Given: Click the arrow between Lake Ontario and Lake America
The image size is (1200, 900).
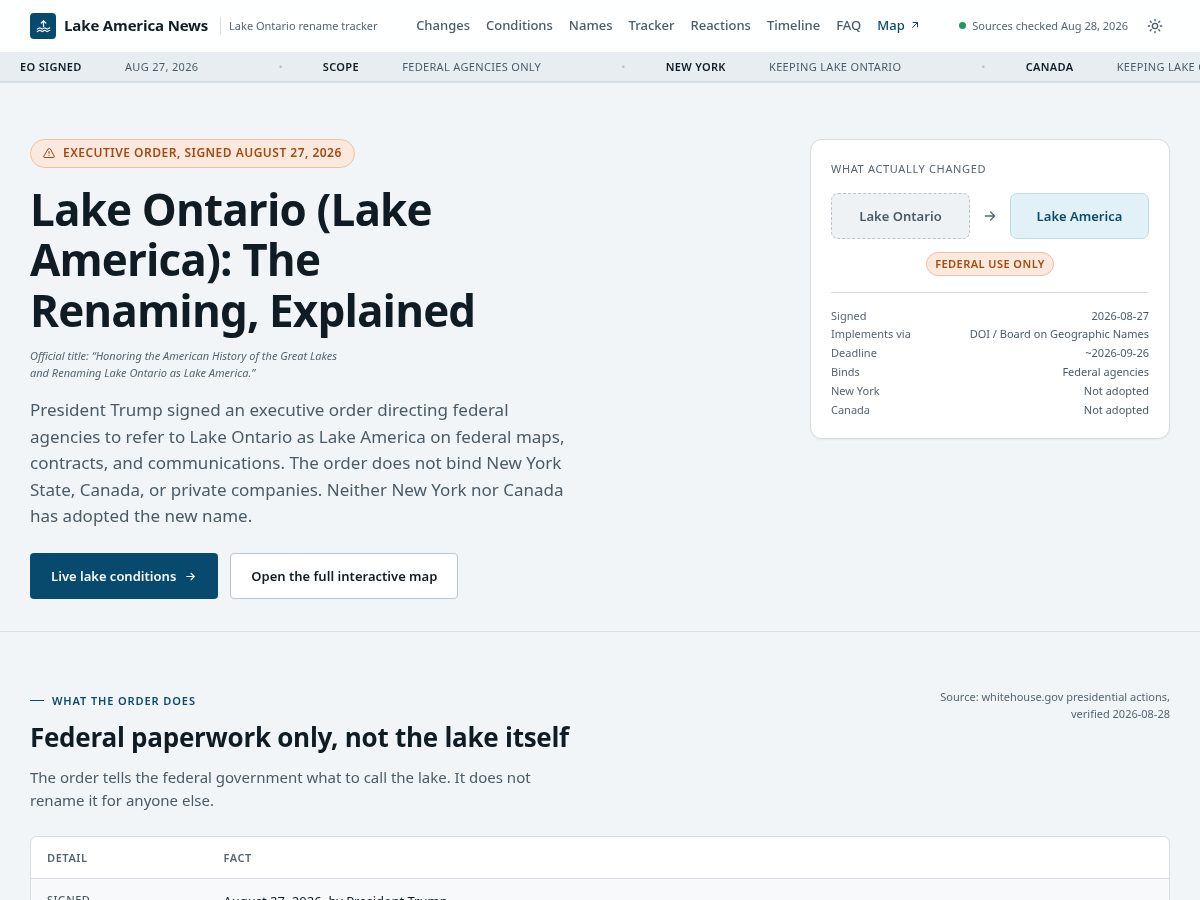Looking at the screenshot, I should (x=990, y=216).
